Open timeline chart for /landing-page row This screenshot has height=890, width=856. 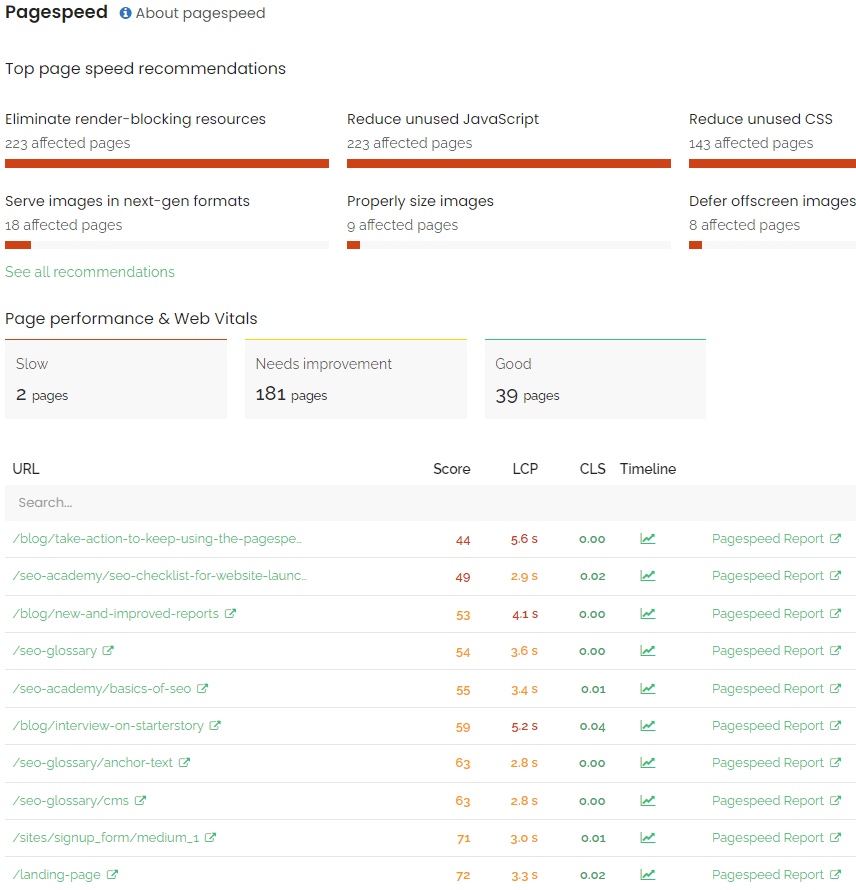pos(648,875)
